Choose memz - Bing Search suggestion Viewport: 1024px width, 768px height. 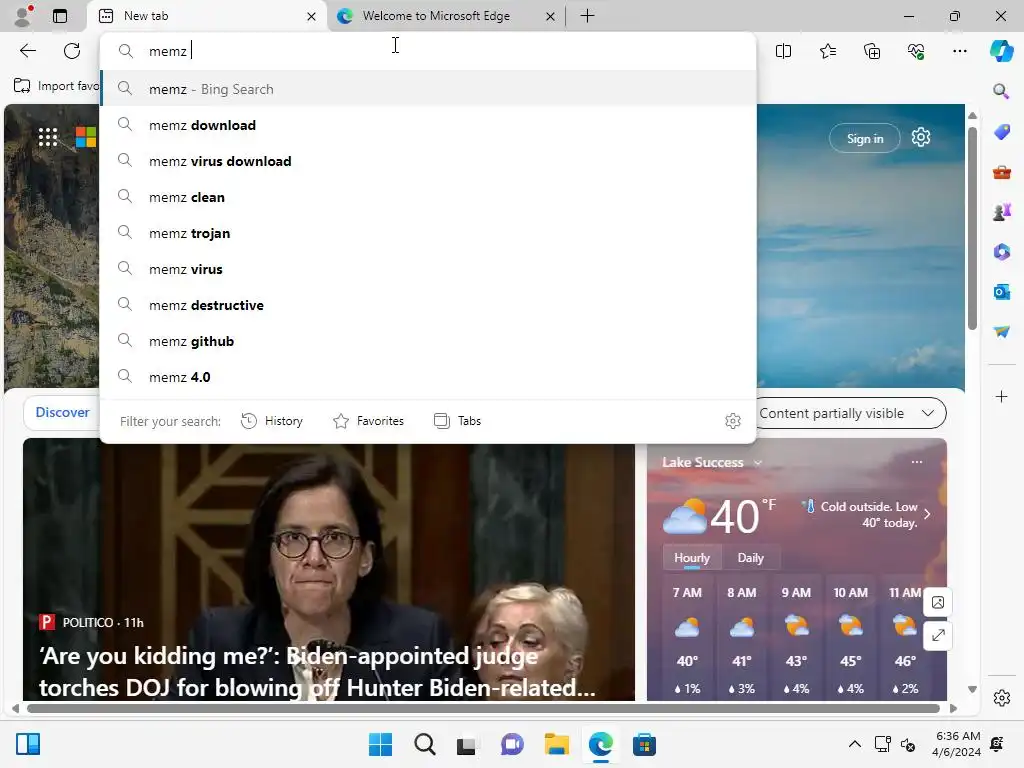429,89
